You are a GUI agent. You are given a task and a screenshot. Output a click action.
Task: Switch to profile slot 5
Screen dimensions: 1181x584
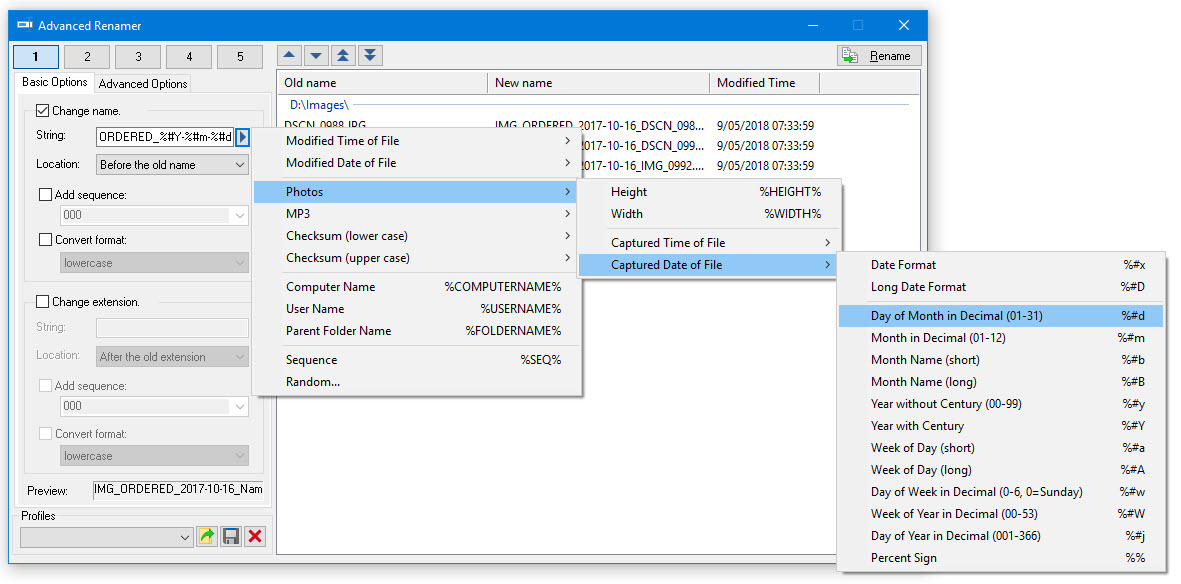coord(240,57)
